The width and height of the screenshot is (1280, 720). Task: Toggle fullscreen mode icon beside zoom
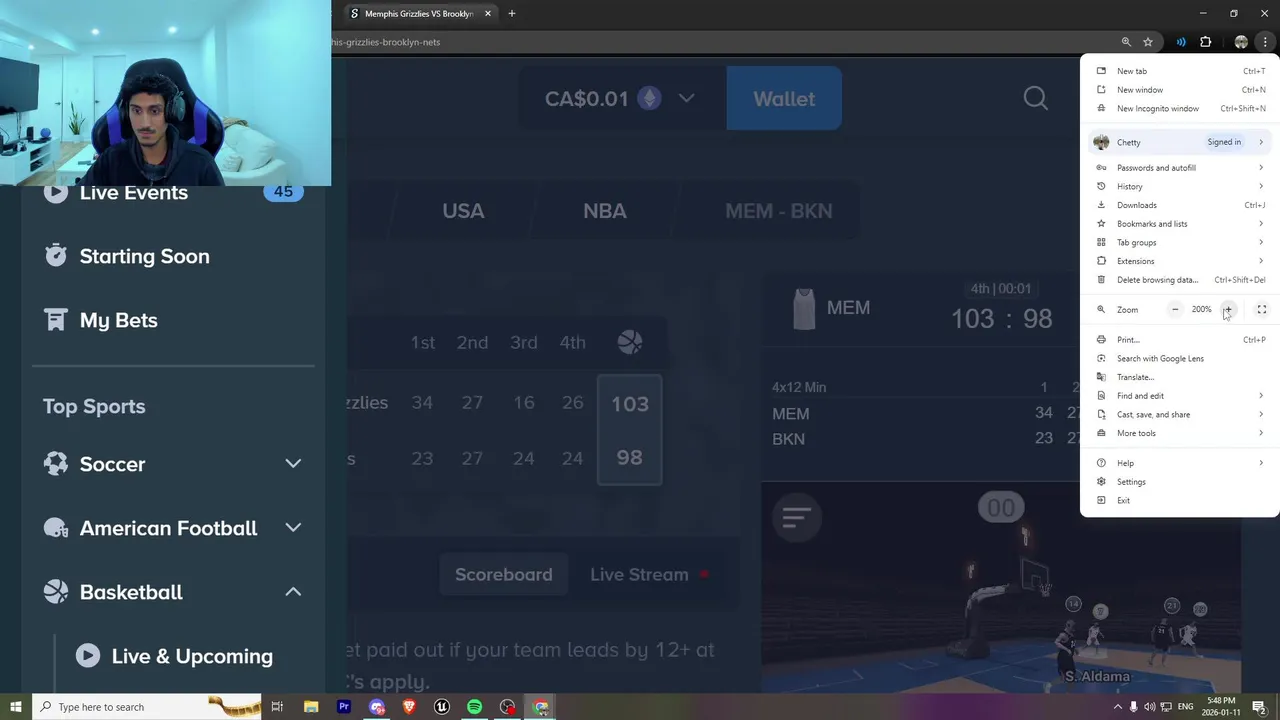click(x=1261, y=309)
